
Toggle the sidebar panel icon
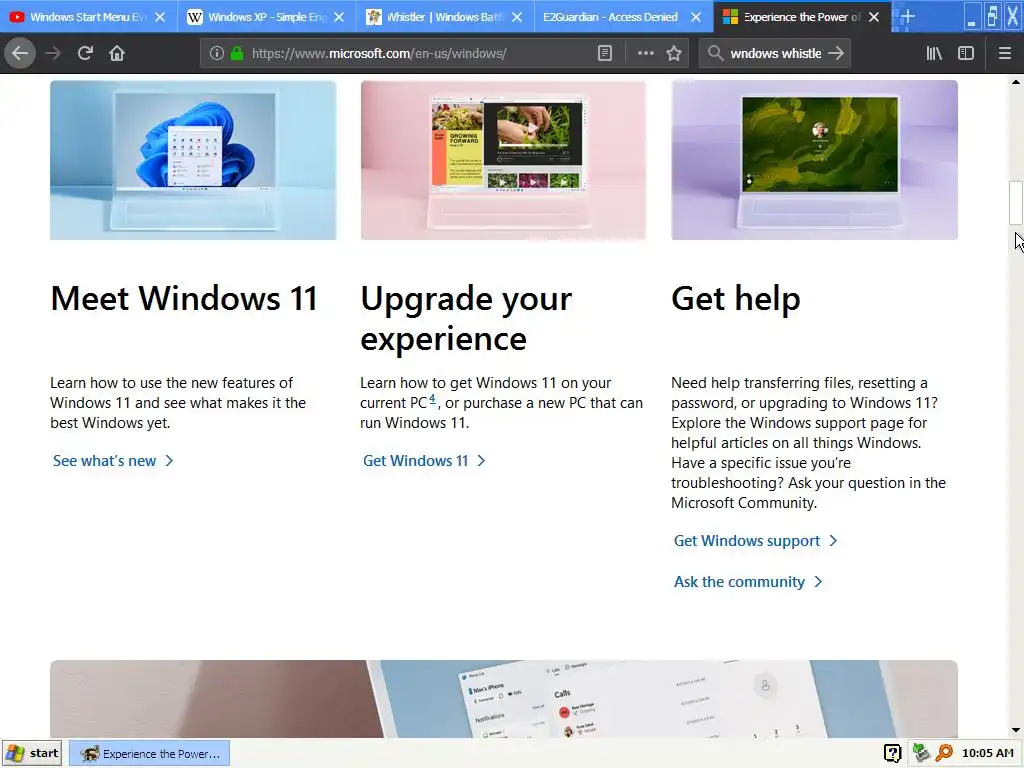(x=966, y=54)
